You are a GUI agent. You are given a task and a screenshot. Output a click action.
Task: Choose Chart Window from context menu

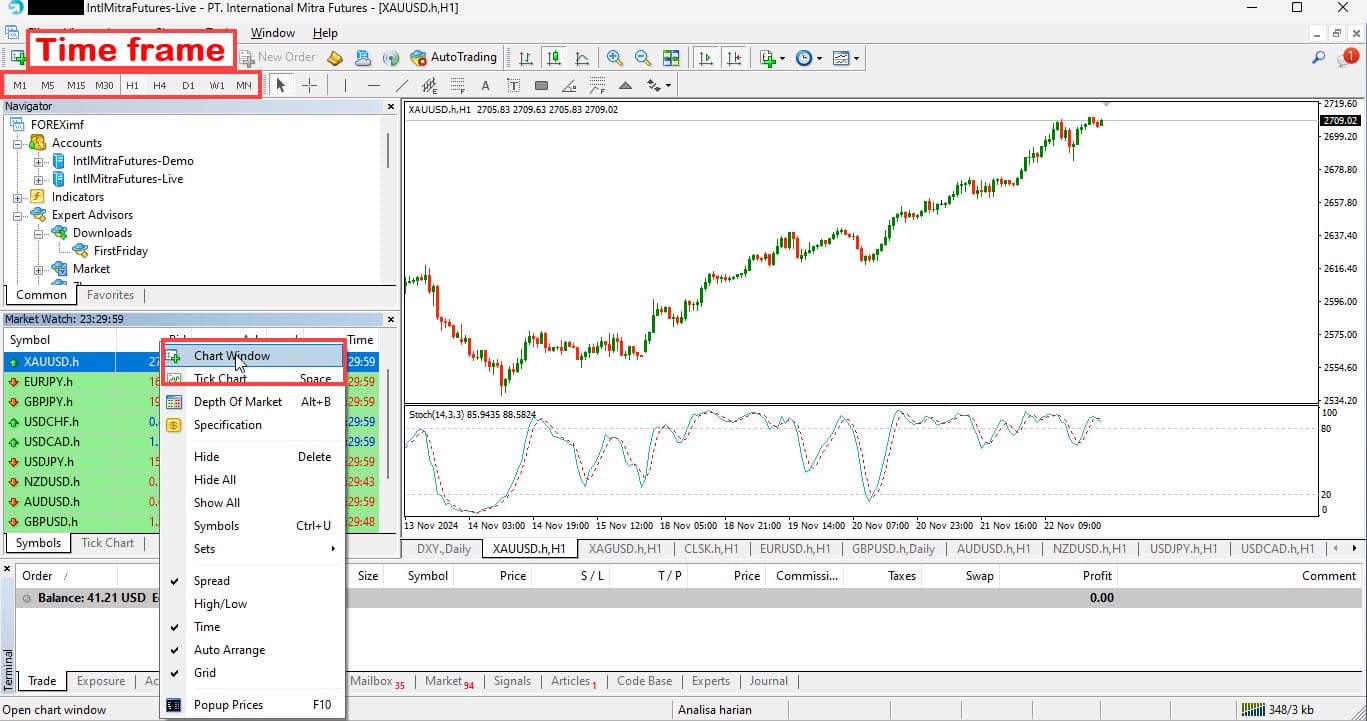click(x=252, y=356)
